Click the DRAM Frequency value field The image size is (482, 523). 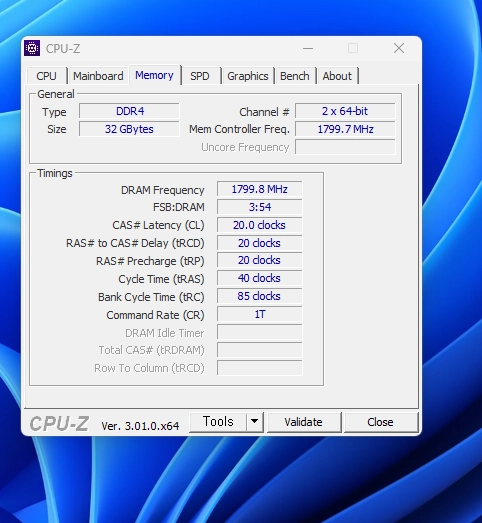(260, 189)
